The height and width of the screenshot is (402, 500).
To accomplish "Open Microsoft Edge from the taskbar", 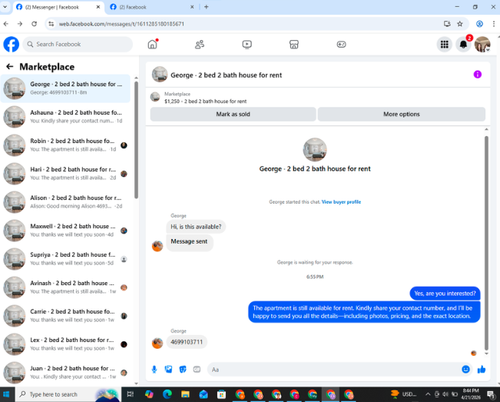I will (x=167, y=394).
